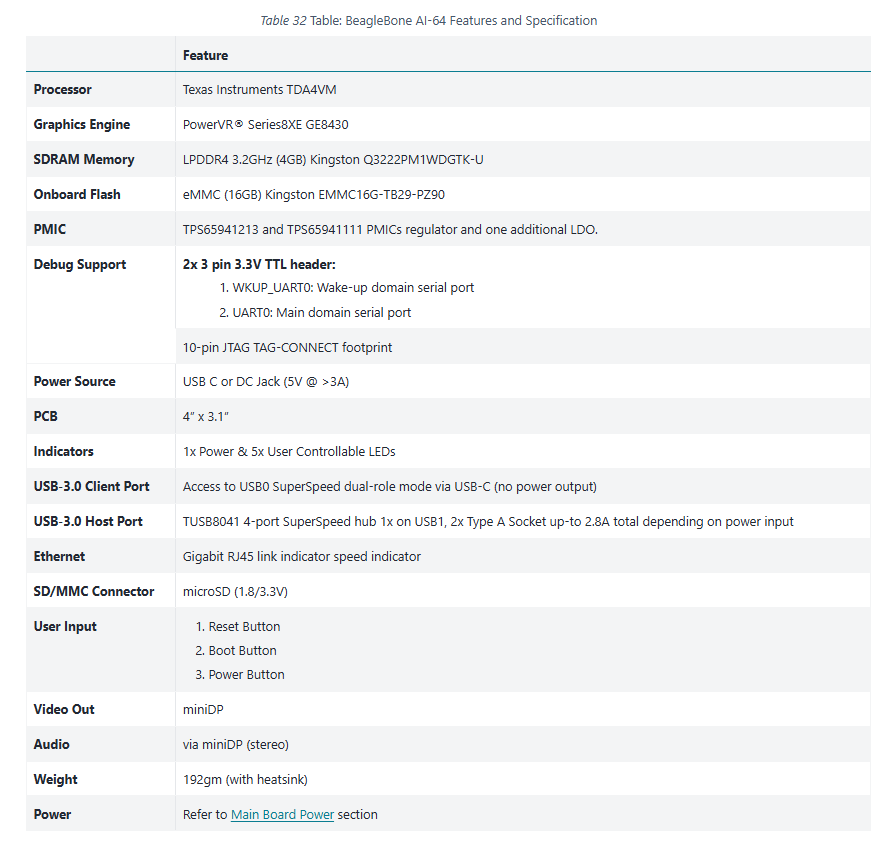Select the Processor row label
Viewport: 894px width, 848px height.
point(62,89)
